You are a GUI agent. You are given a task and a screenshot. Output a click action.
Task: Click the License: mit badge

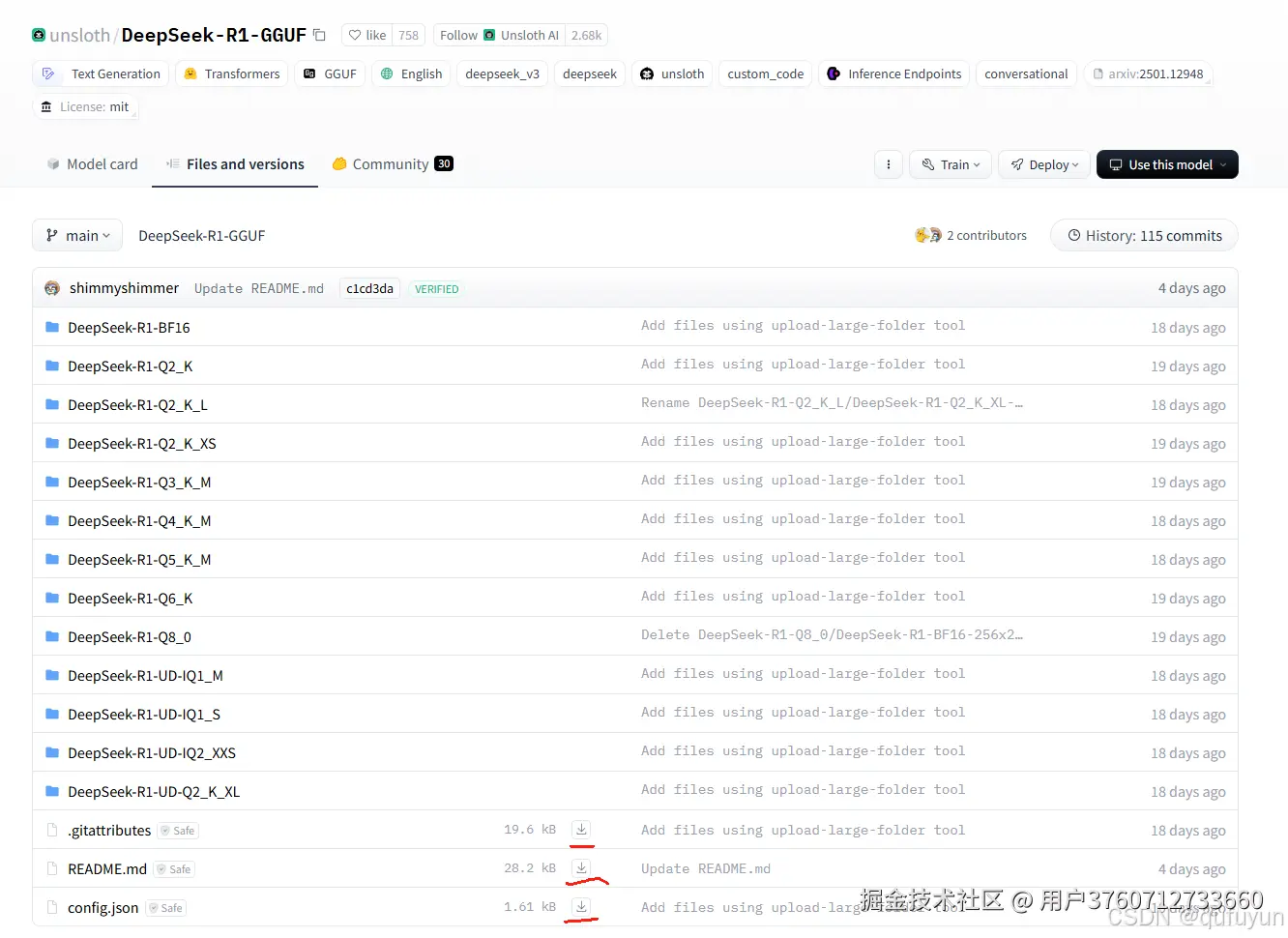point(85,107)
